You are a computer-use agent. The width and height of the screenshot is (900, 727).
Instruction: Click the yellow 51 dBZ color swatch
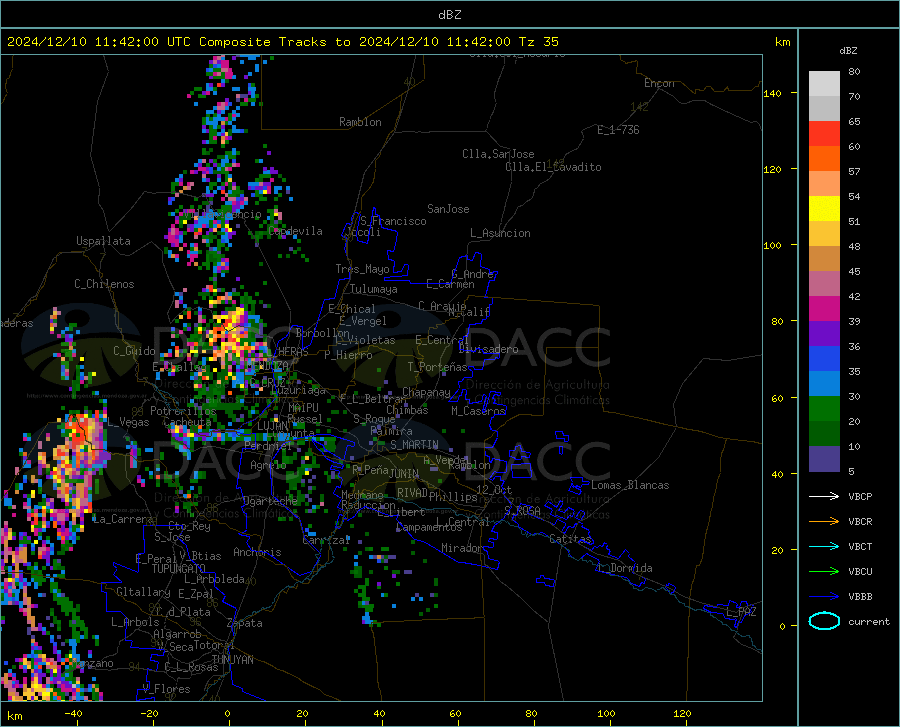[x=824, y=209]
